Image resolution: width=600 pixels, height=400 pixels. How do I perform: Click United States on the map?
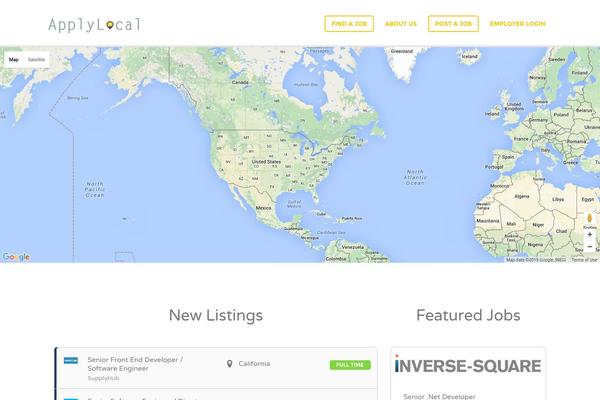266,162
